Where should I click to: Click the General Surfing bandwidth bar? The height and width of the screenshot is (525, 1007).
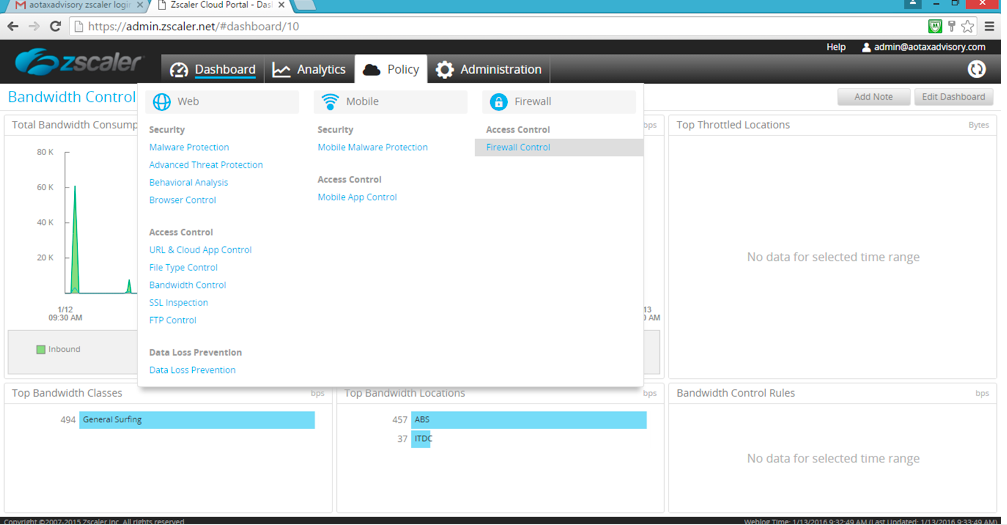(197, 420)
